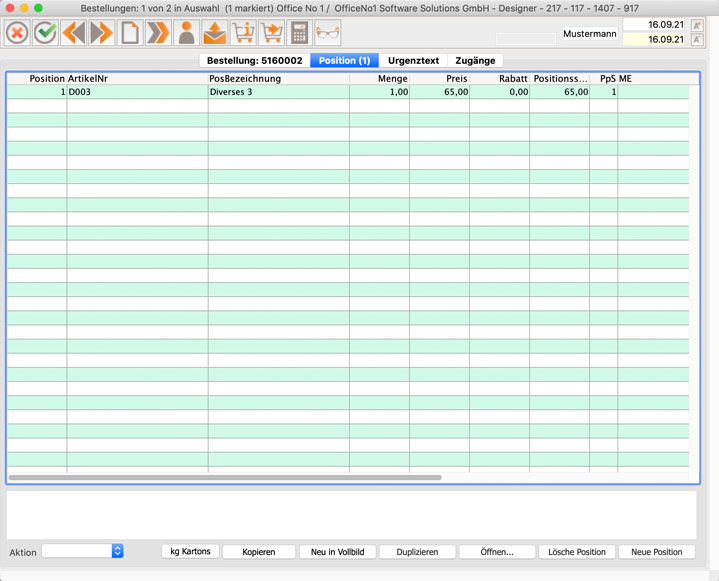Select the D003 article number cell
Image resolution: width=719 pixels, height=581 pixels.
137,92
